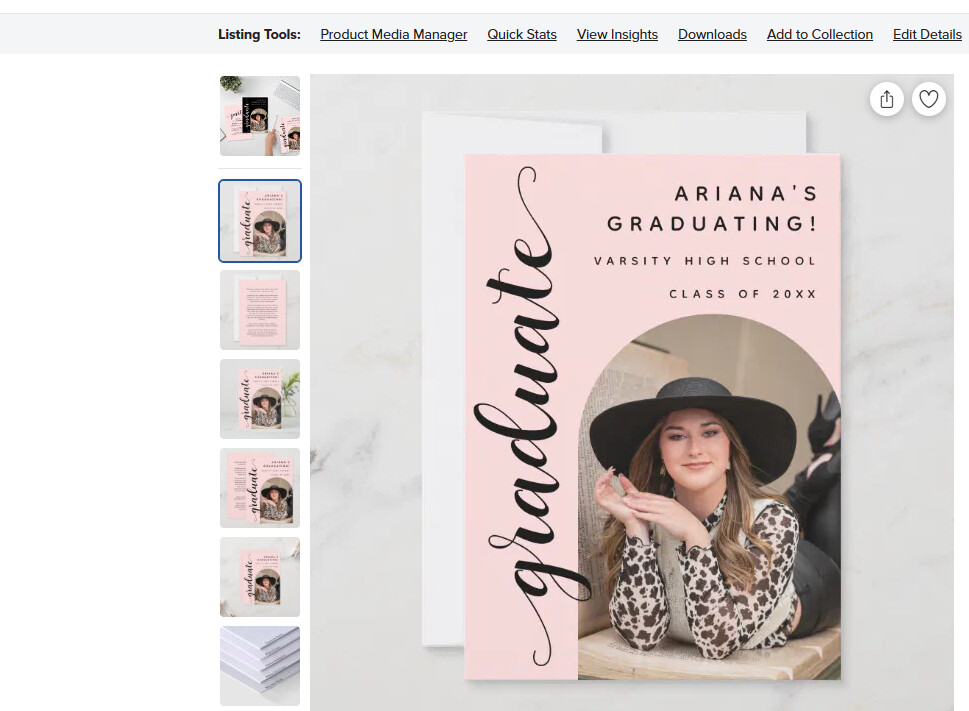969x711 pixels.
Task: Open the Downloads link
Action: (x=712, y=35)
